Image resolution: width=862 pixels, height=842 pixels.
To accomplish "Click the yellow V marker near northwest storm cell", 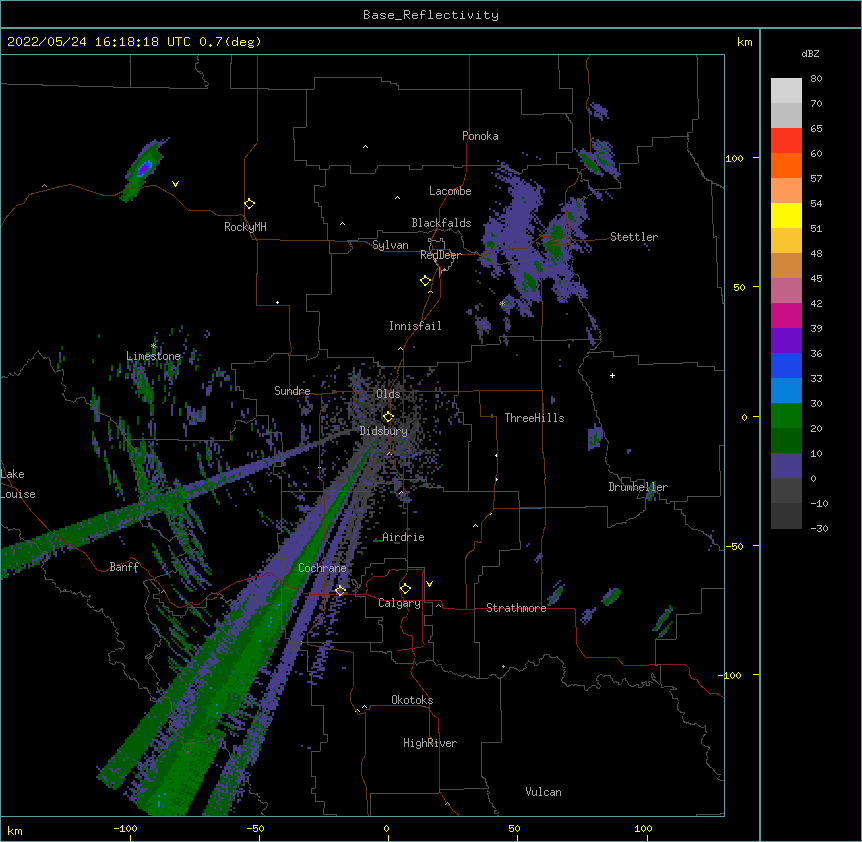I will click(x=175, y=184).
